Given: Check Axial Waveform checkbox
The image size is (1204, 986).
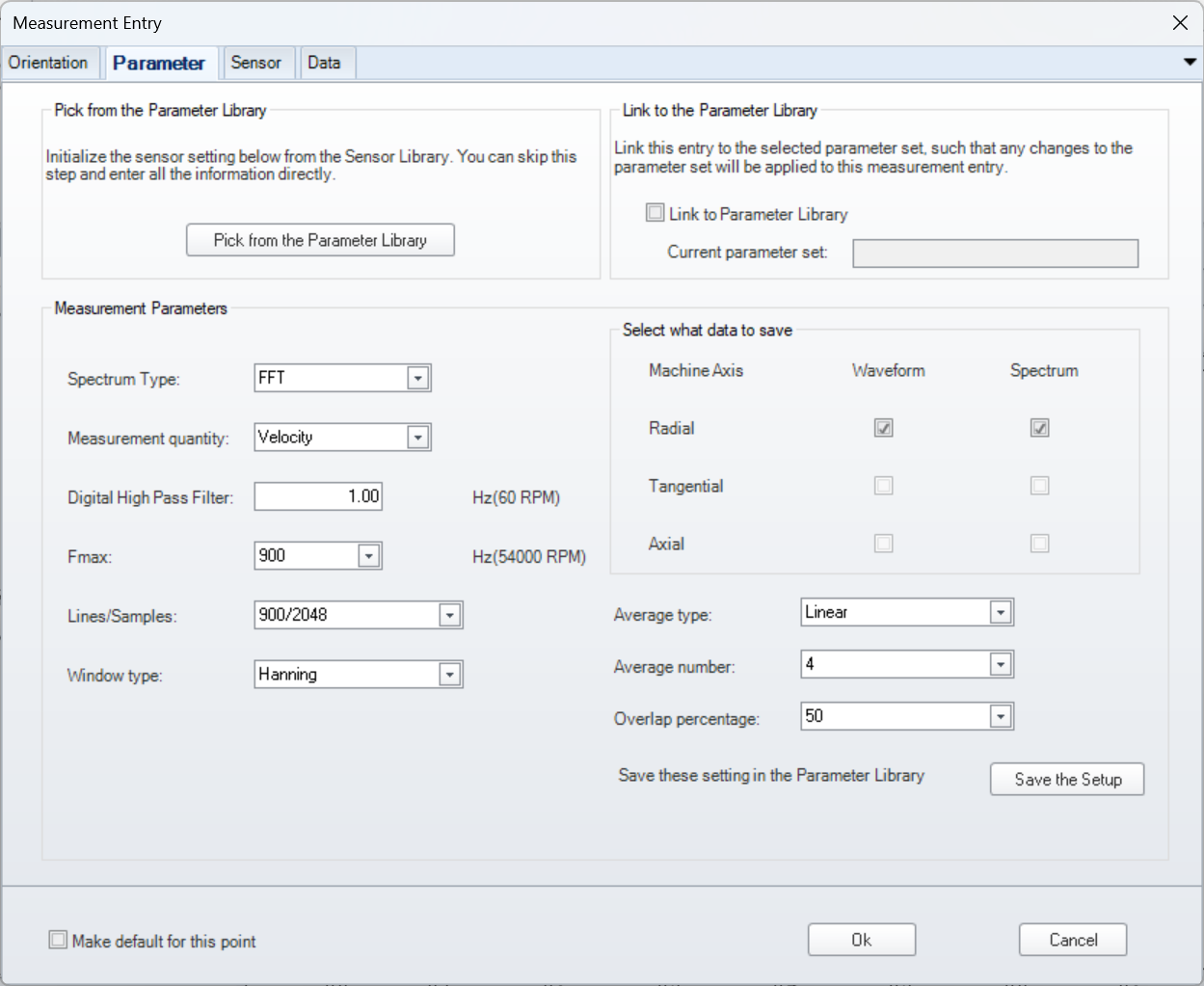Looking at the screenshot, I should click(x=883, y=544).
